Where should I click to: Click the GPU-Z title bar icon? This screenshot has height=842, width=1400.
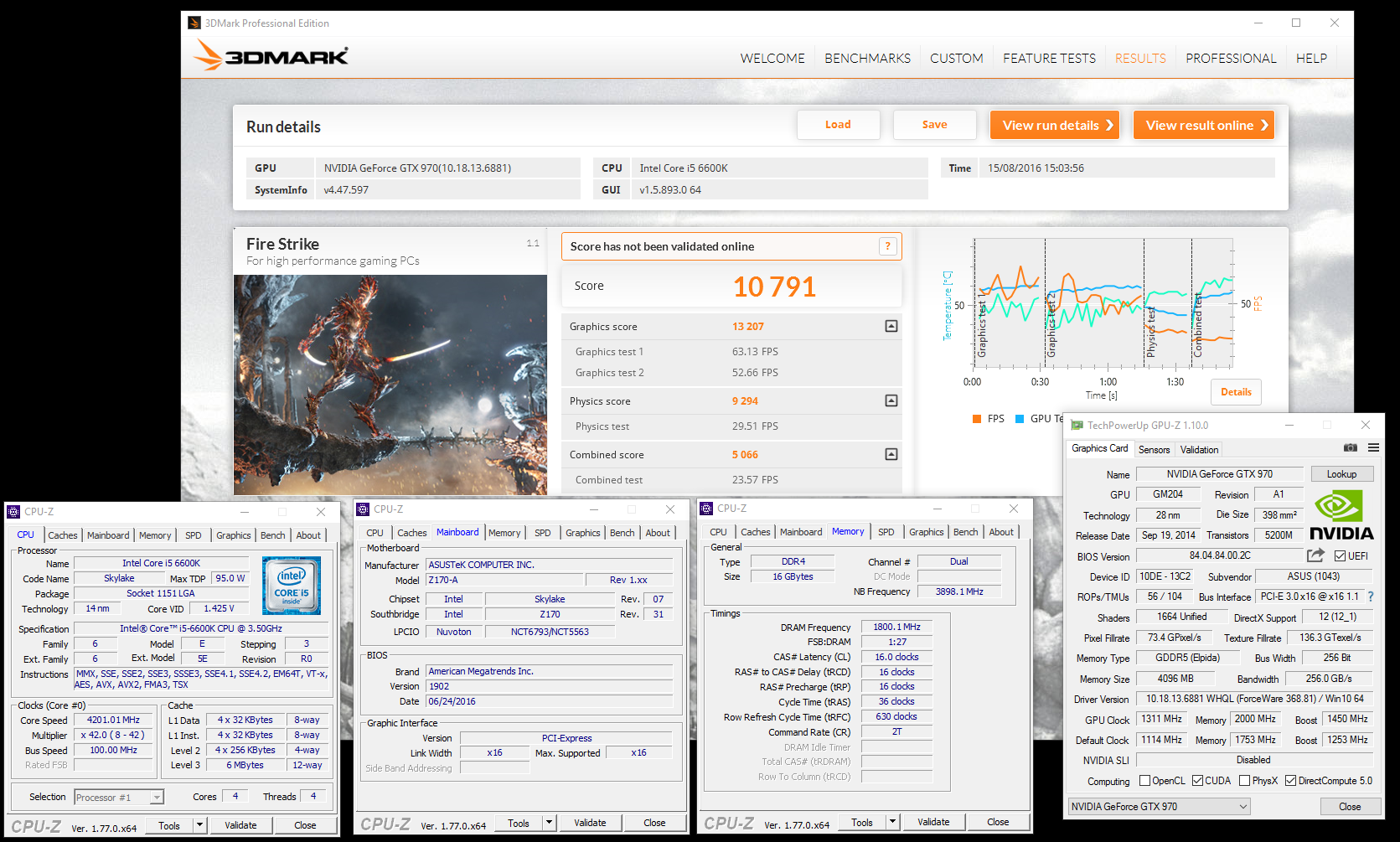pyautogui.click(x=1077, y=426)
